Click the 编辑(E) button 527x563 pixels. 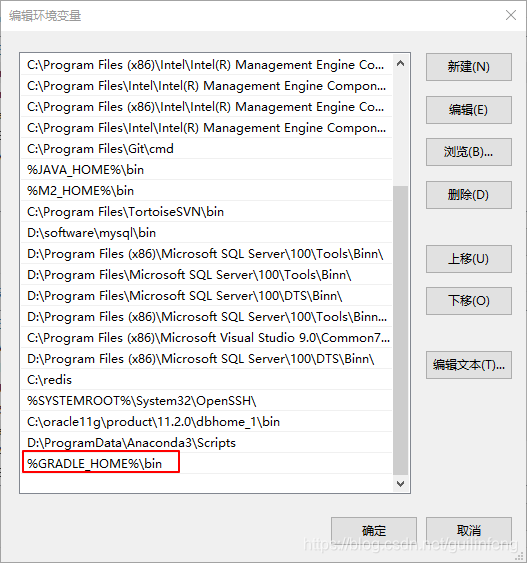coord(468,110)
